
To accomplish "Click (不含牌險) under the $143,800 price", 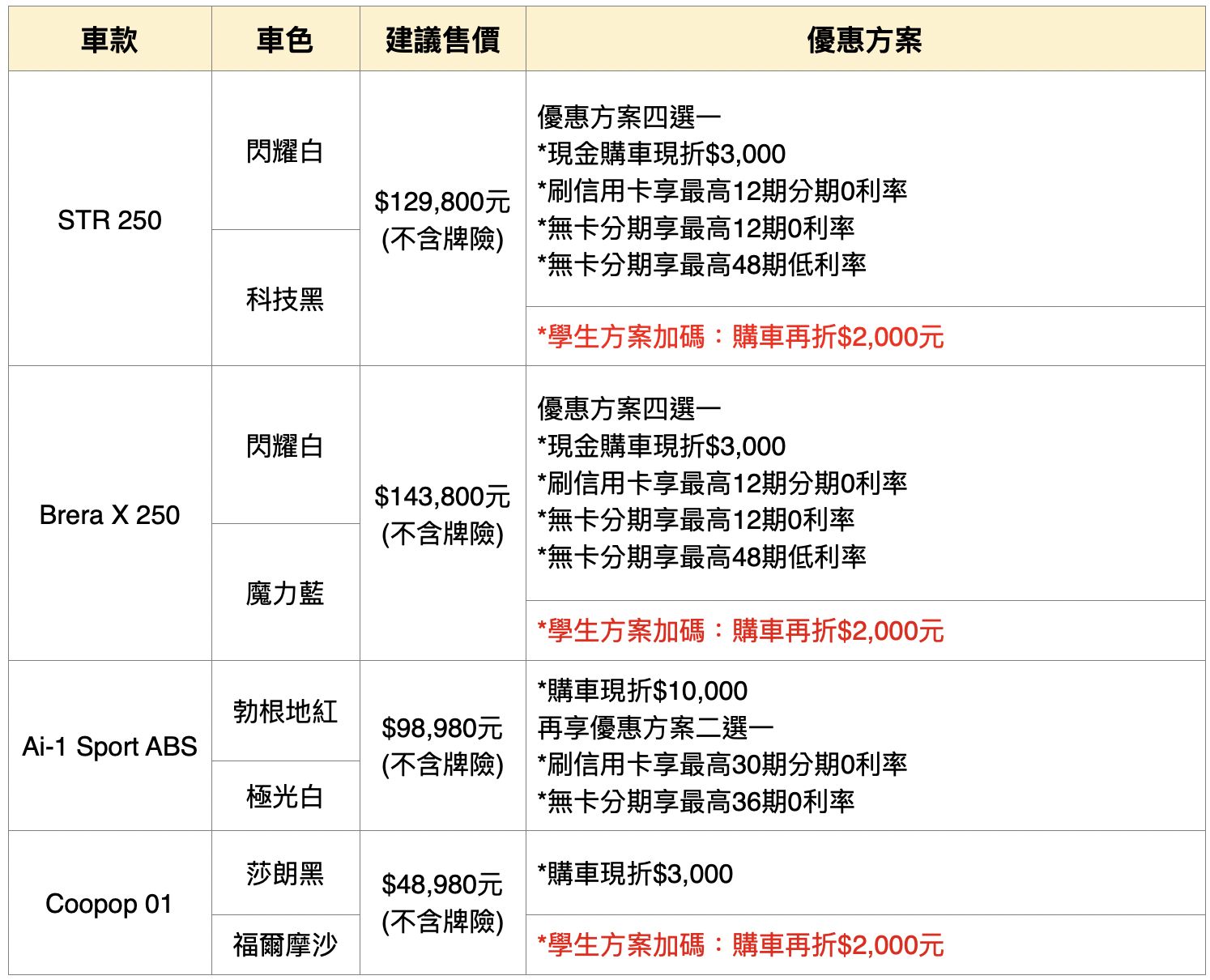I will tap(442, 534).
